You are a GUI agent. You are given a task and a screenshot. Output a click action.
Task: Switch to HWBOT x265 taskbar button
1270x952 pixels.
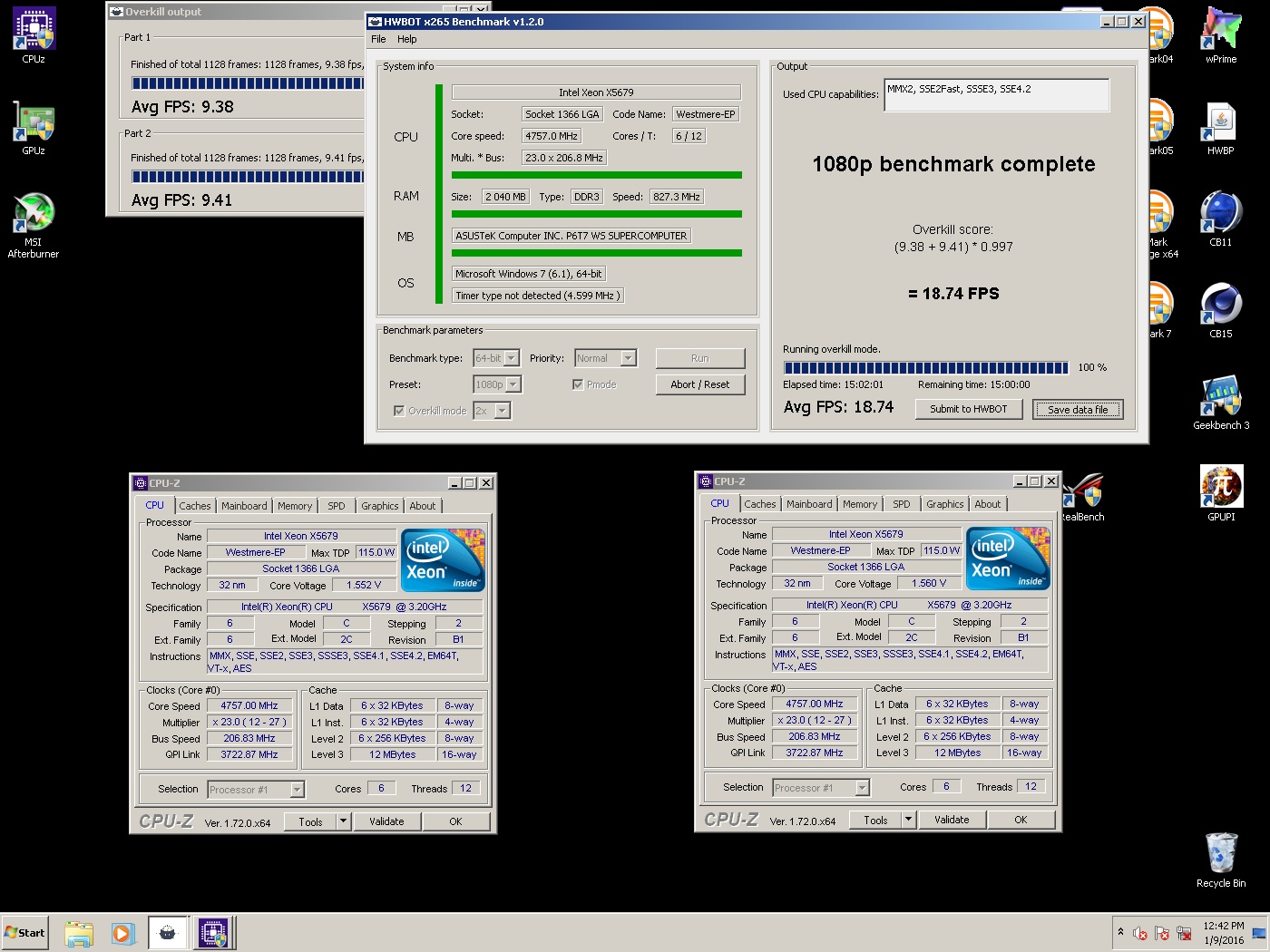coord(167,933)
